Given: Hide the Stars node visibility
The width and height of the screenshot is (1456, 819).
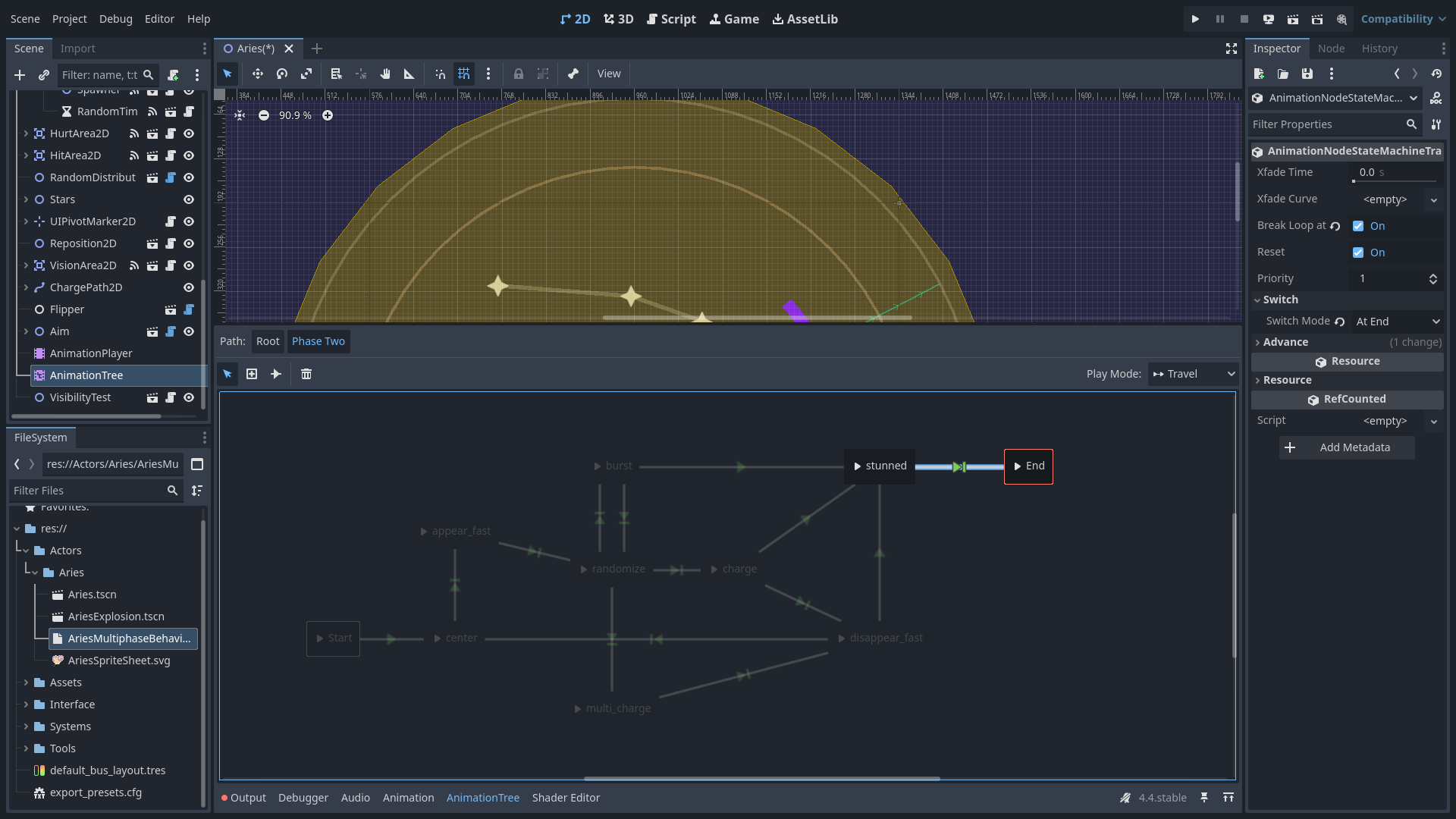Looking at the screenshot, I should point(189,199).
